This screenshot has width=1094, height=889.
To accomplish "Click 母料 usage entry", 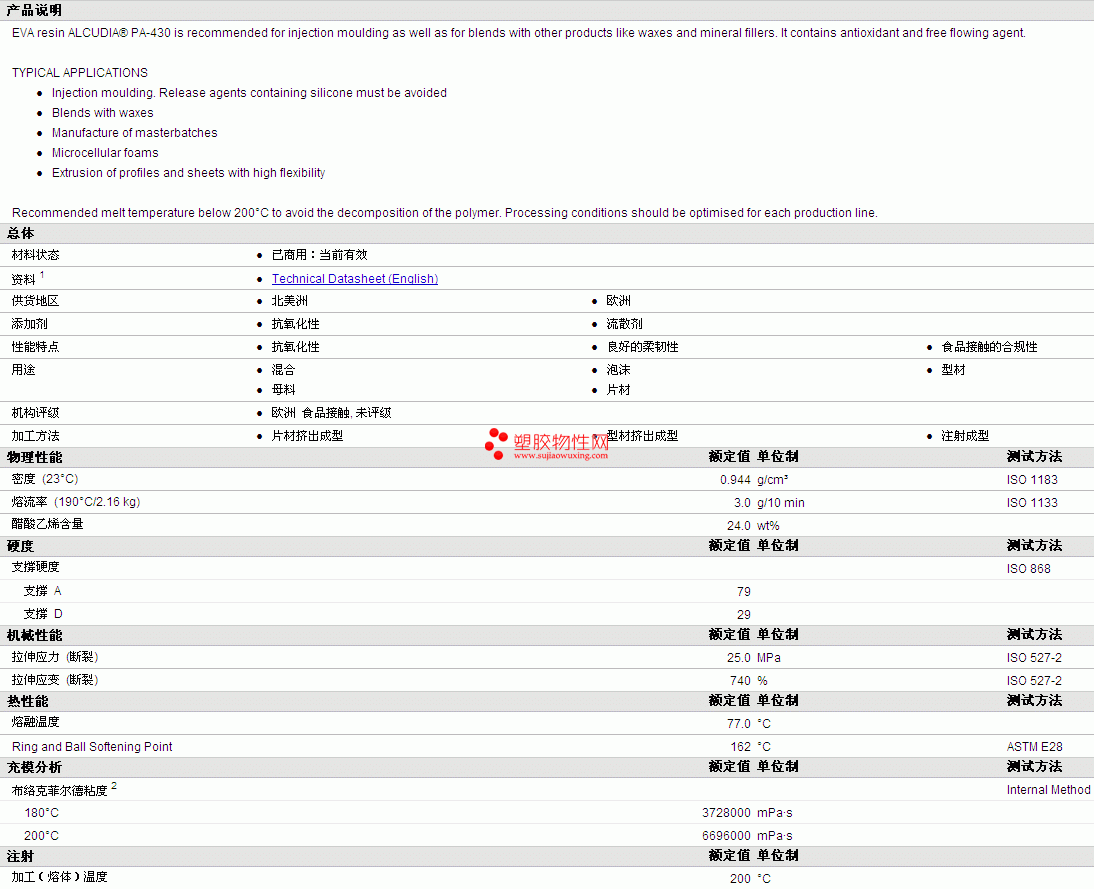I will 283,390.
